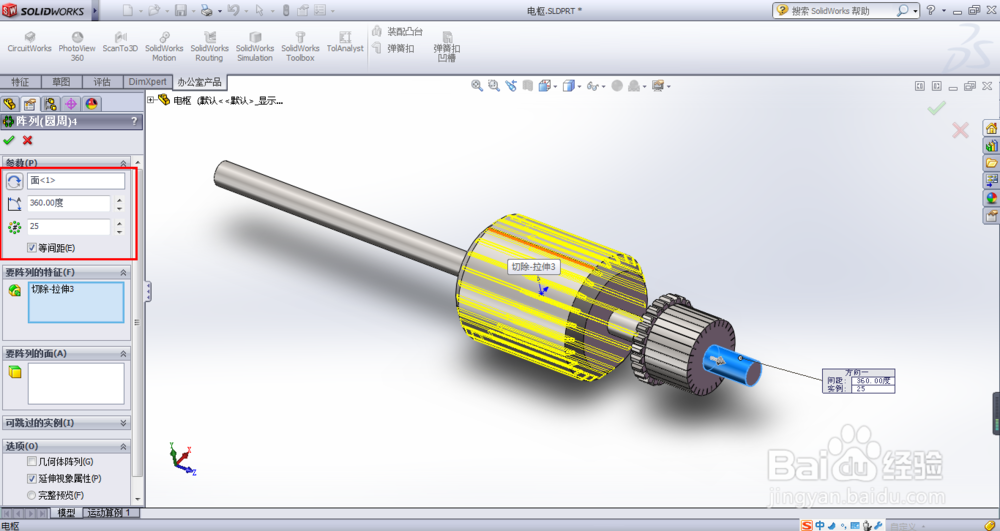
Task: Collapse the 要阵列的特征(F) section
Action: point(123,272)
